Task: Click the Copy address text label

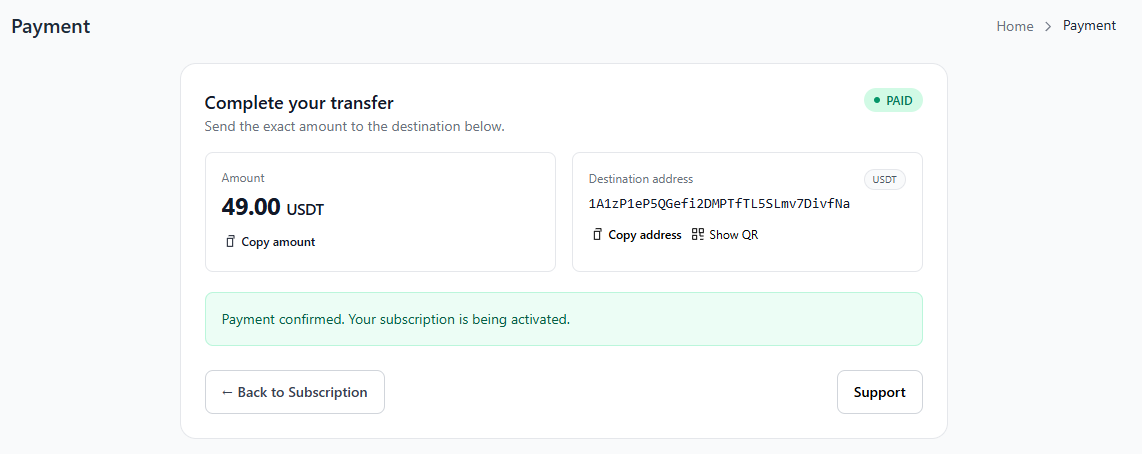Action: (645, 235)
